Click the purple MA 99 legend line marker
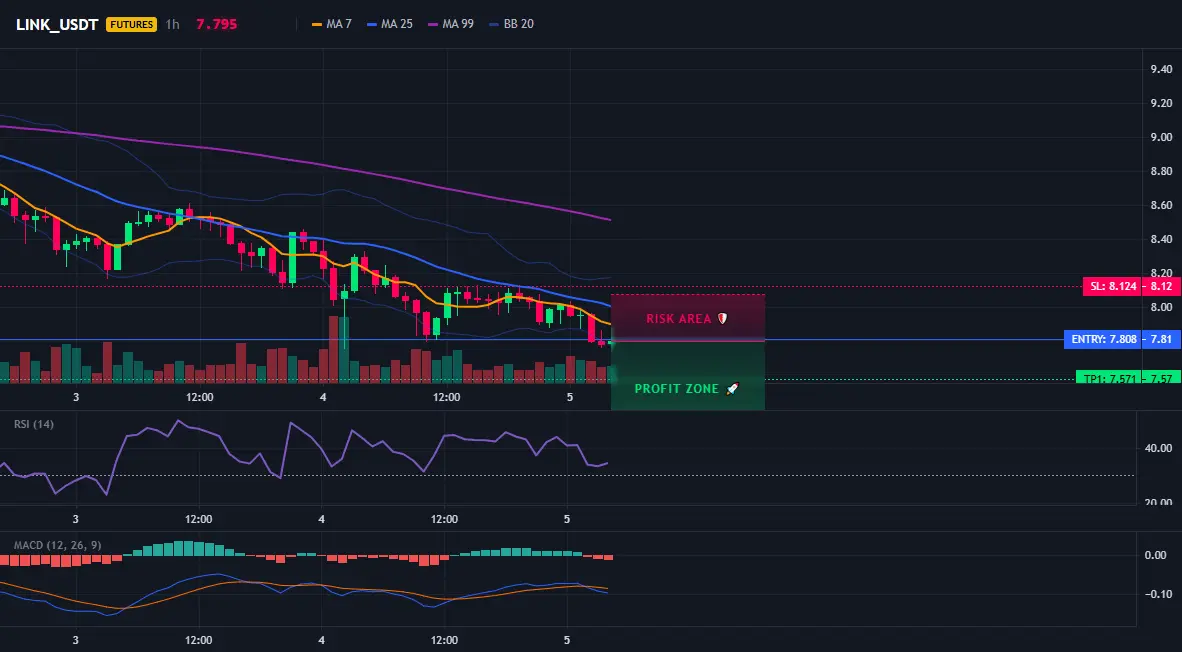 433,24
